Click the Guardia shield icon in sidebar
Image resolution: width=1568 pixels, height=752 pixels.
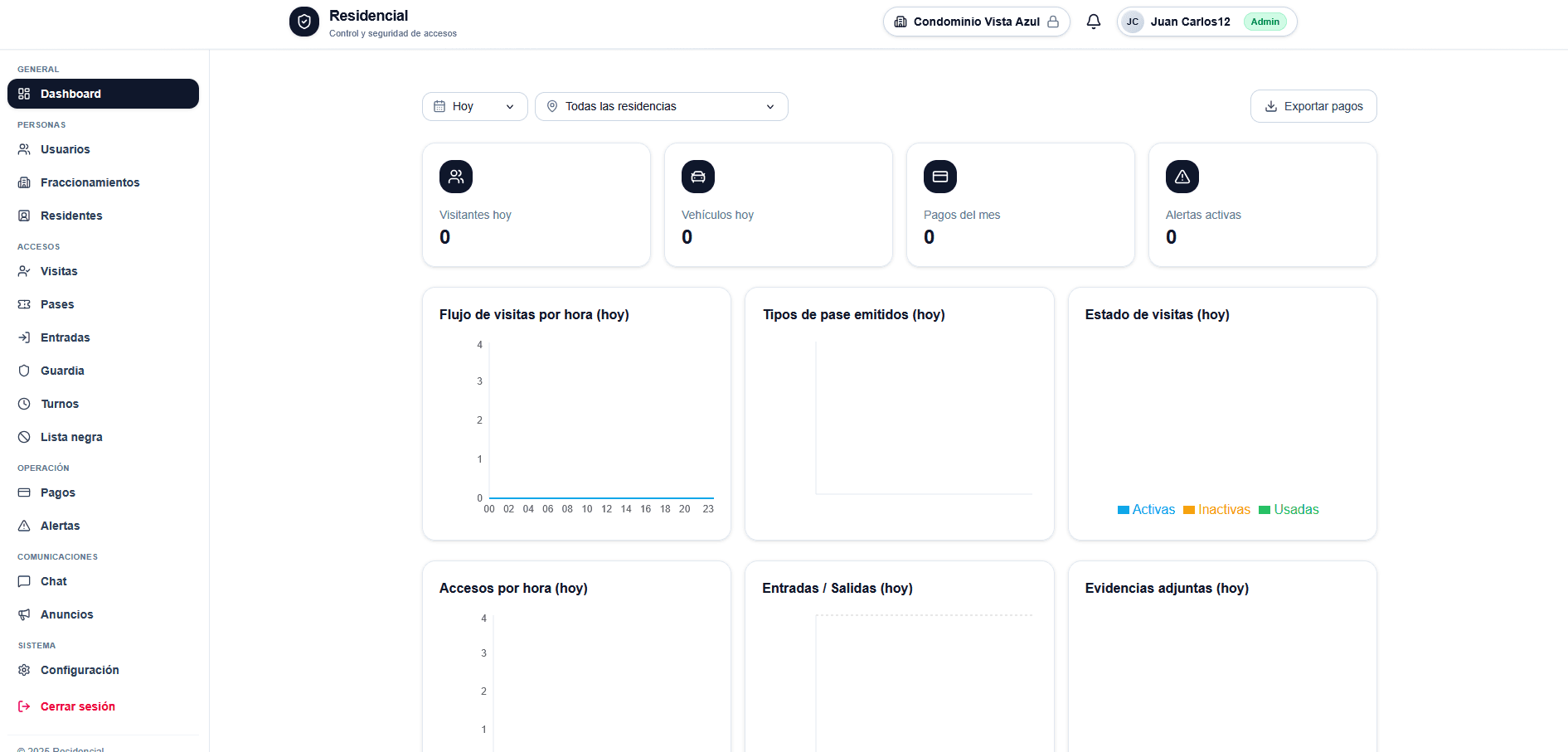tap(24, 371)
